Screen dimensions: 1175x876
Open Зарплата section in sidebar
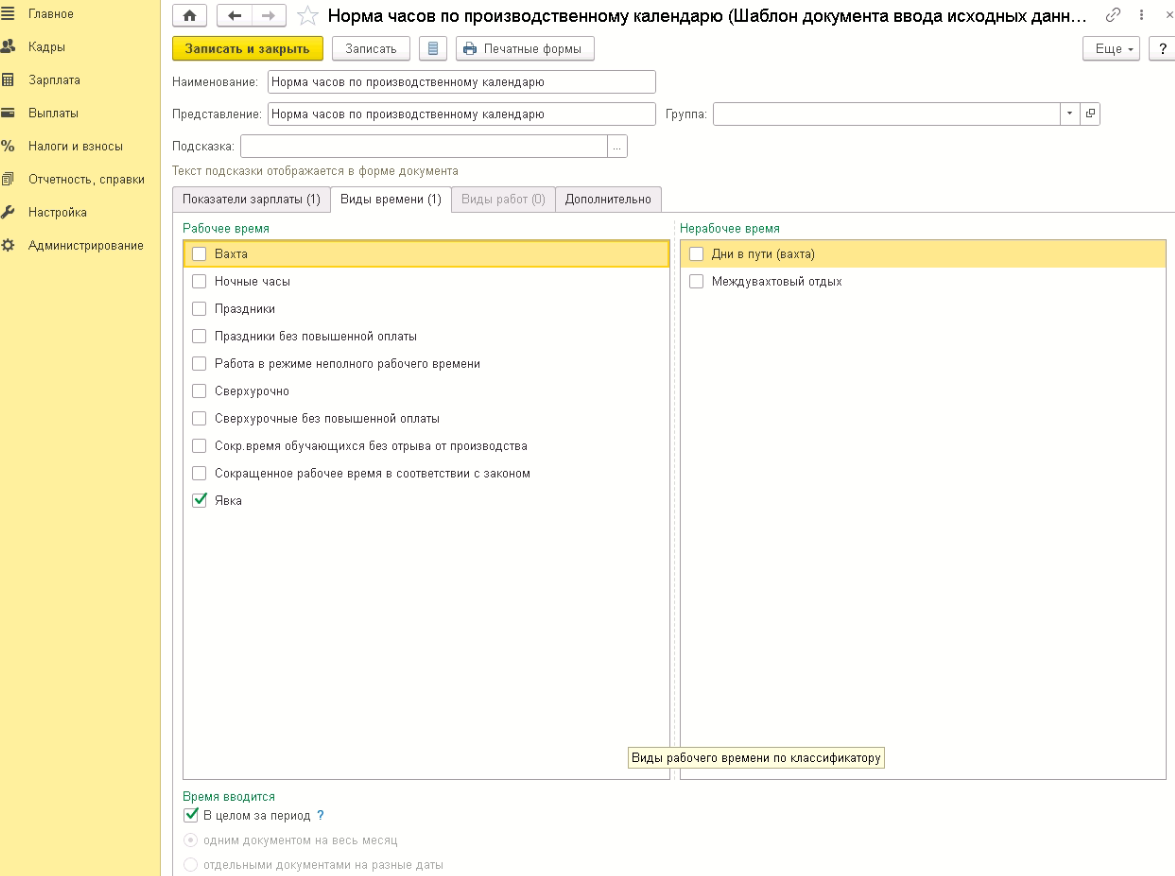[54, 80]
